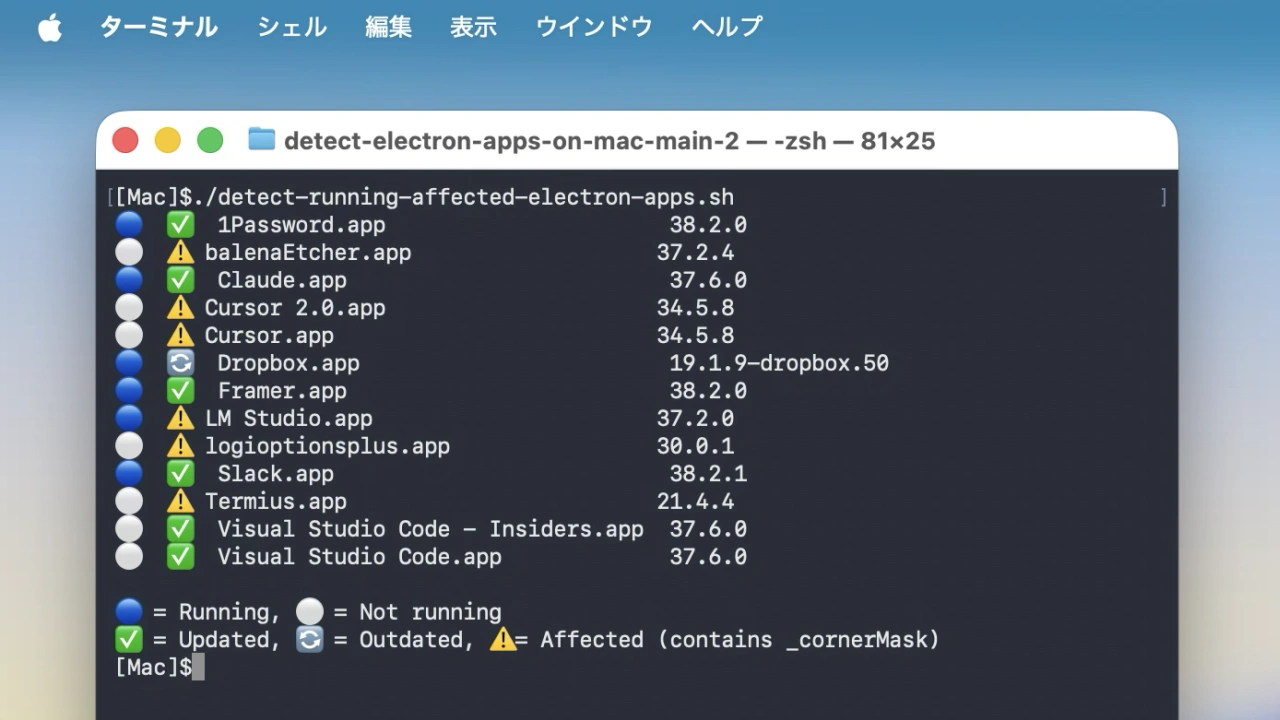1280x720 pixels.
Task: Click the checkmark beside Visual Studio Code.app
Action: (x=180, y=556)
